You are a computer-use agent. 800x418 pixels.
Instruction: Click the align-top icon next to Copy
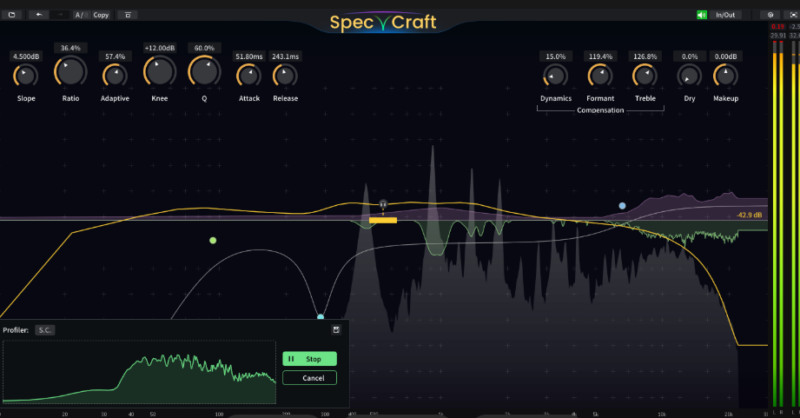pyautogui.click(x=128, y=15)
